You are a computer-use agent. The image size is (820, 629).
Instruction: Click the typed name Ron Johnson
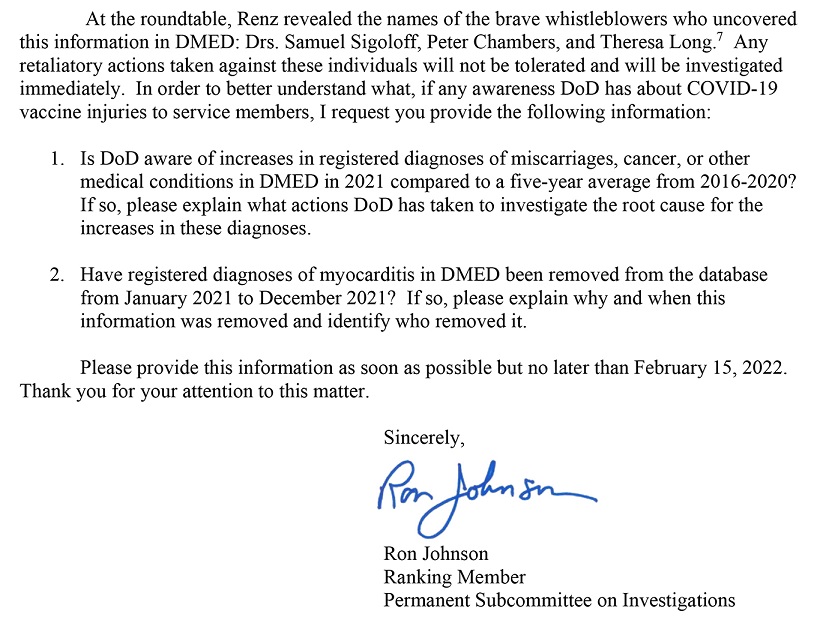436,553
